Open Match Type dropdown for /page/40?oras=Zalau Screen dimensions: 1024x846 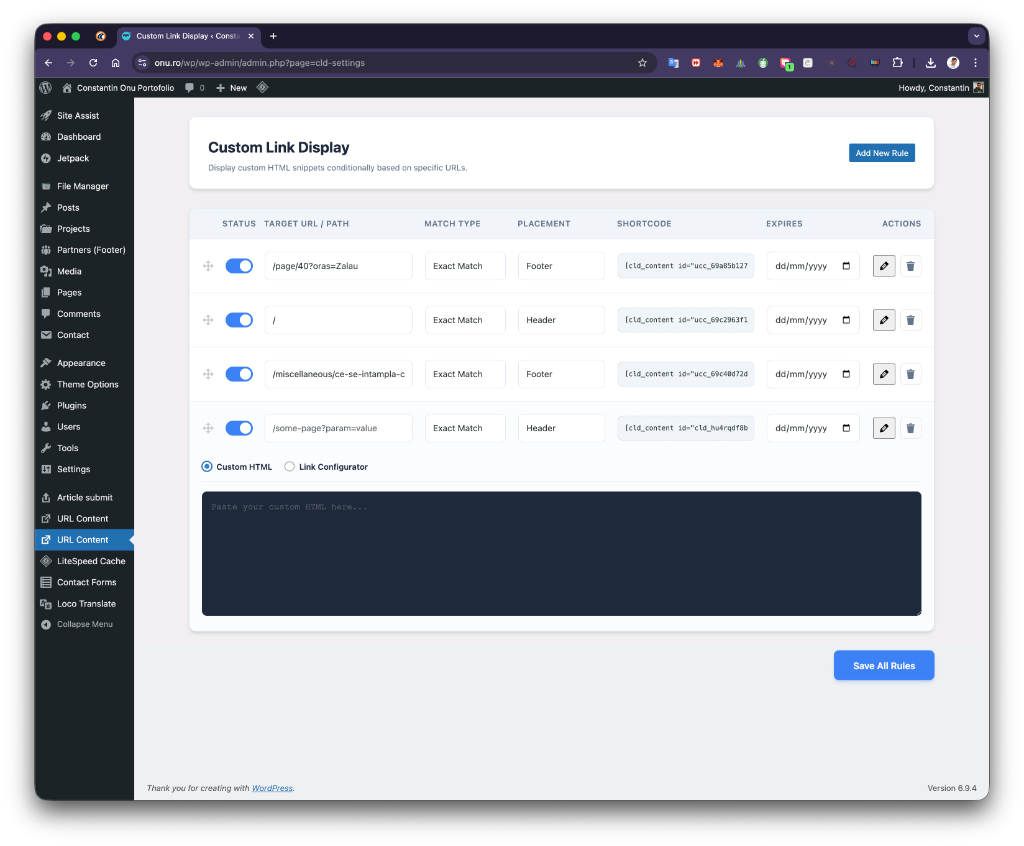[x=465, y=266]
